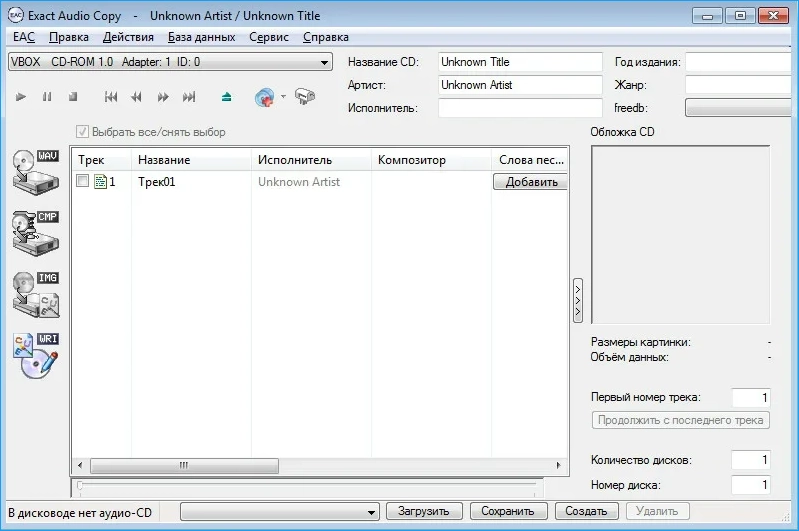The image size is (799, 531).
Task: Click the Композитор column header
Action: click(x=431, y=160)
